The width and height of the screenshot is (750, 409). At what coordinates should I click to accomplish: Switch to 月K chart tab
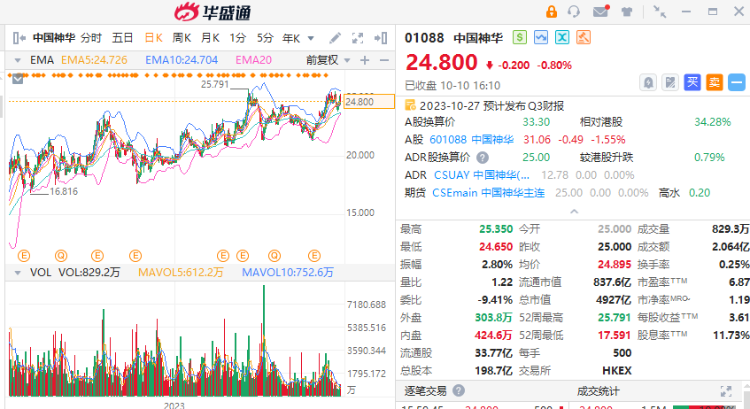(x=210, y=38)
